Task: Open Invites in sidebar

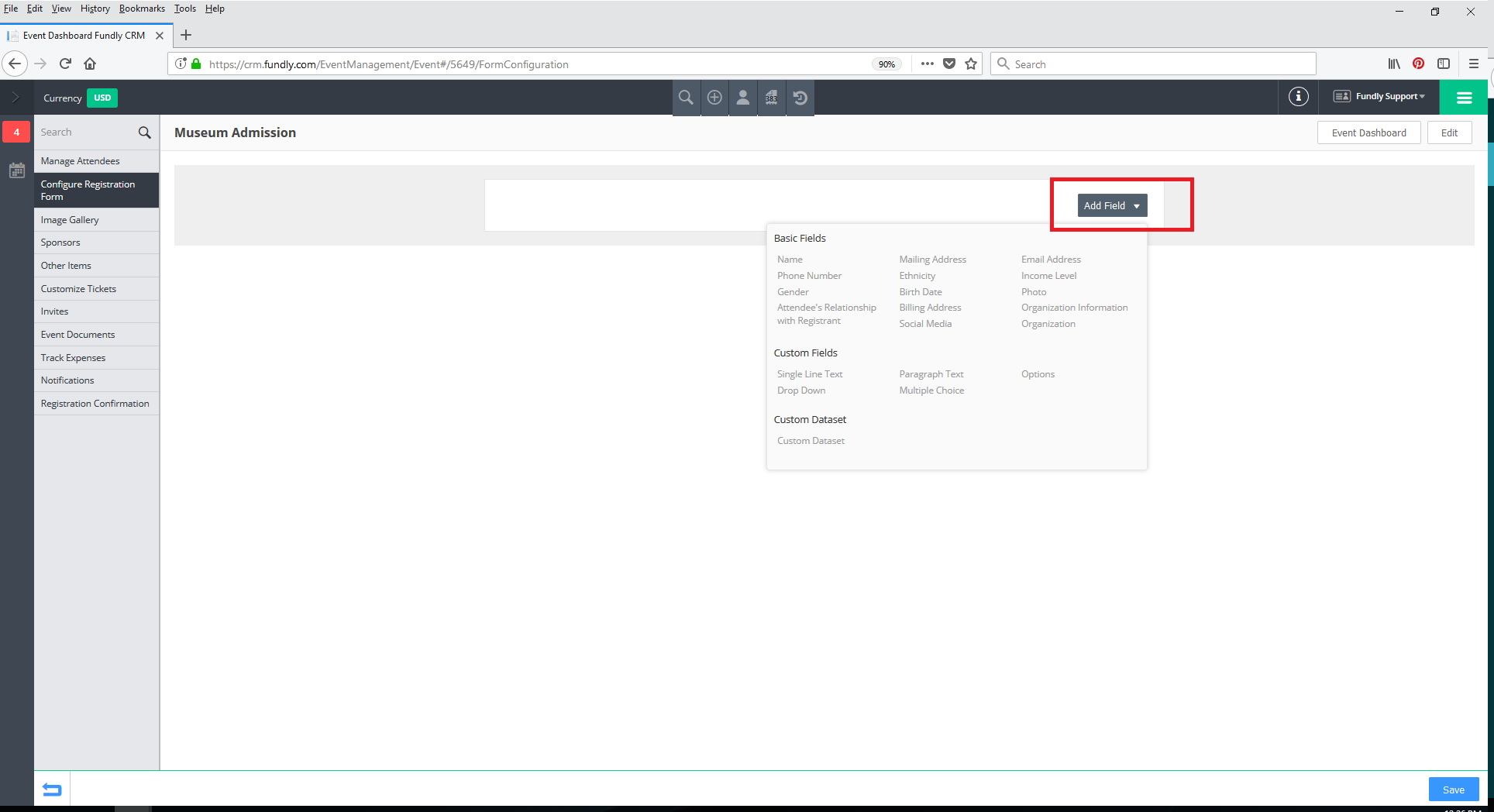Action: click(x=96, y=311)
